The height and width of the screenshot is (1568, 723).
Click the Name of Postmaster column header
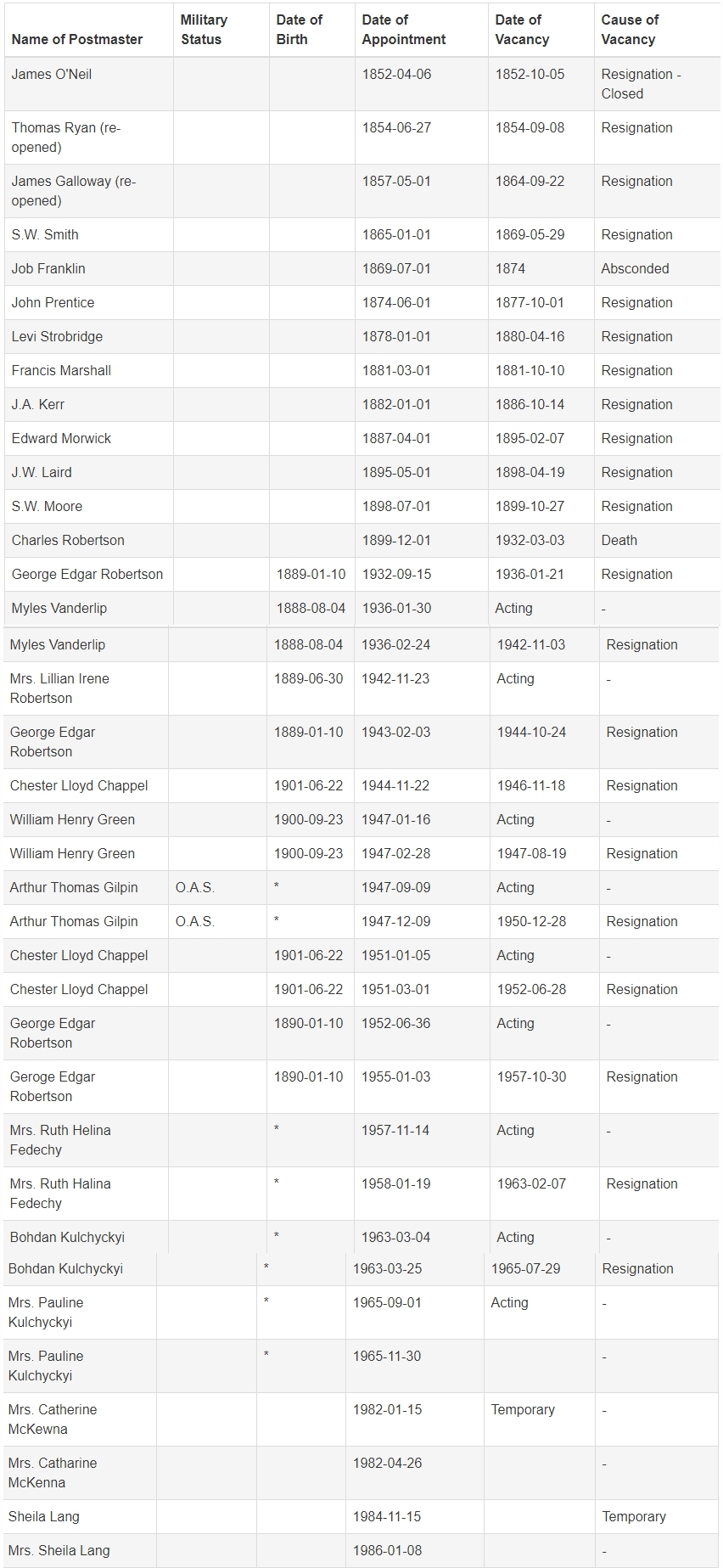pyautogui.click(x=77, y=39)
